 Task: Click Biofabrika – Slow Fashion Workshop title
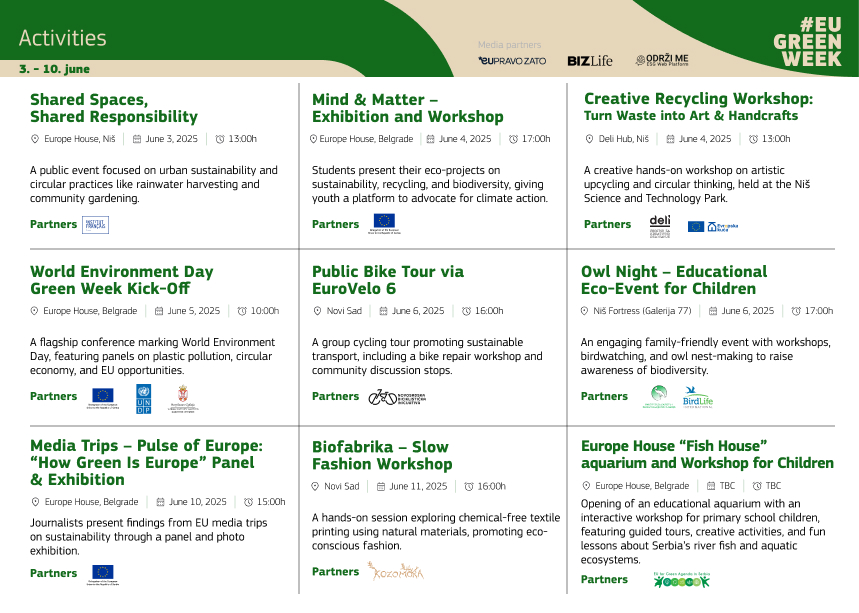coord(382,455)
